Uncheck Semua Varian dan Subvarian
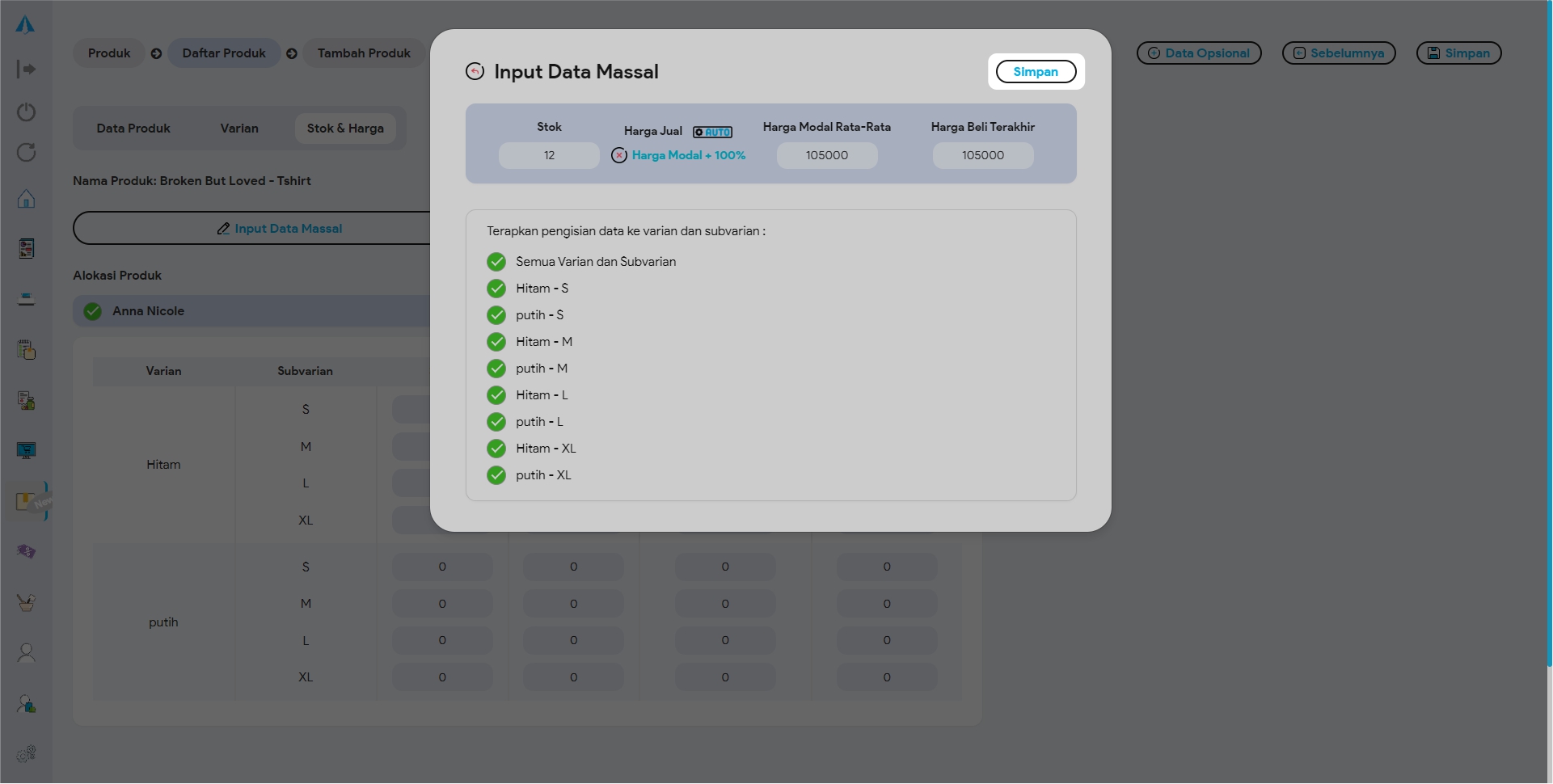 point(496,262)
